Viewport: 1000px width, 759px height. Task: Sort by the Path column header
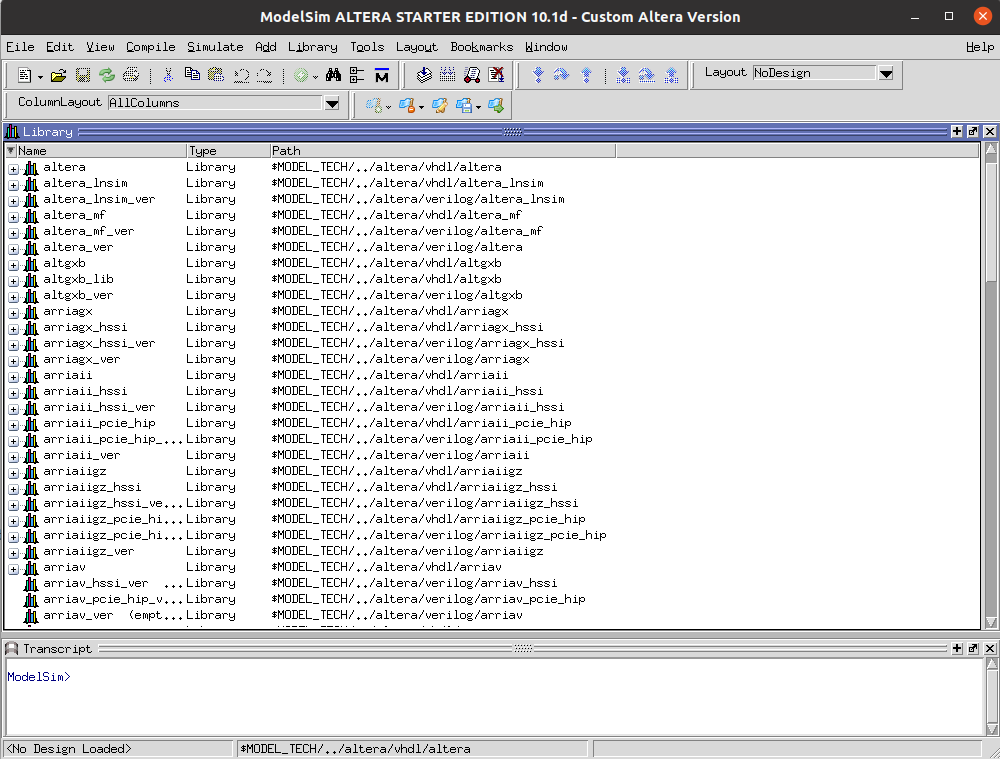pos(443,151)
